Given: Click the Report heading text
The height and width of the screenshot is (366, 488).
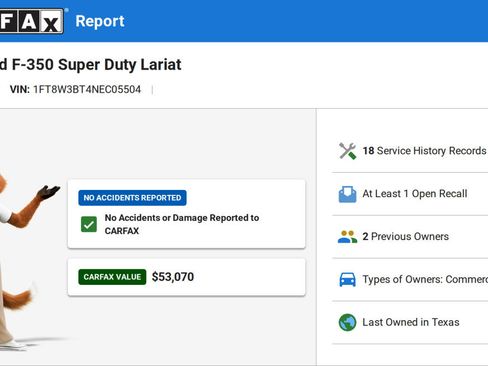Looking at the screenshot, I should click(x=100, y=21).
